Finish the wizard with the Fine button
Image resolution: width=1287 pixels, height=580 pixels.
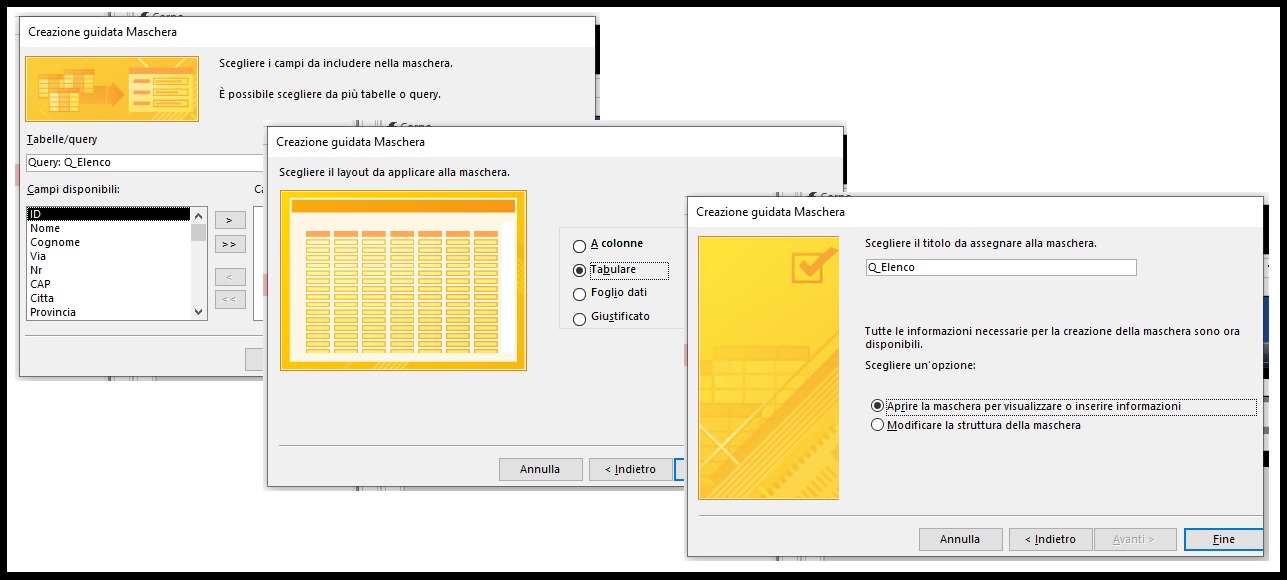[x=1224, y=539]
